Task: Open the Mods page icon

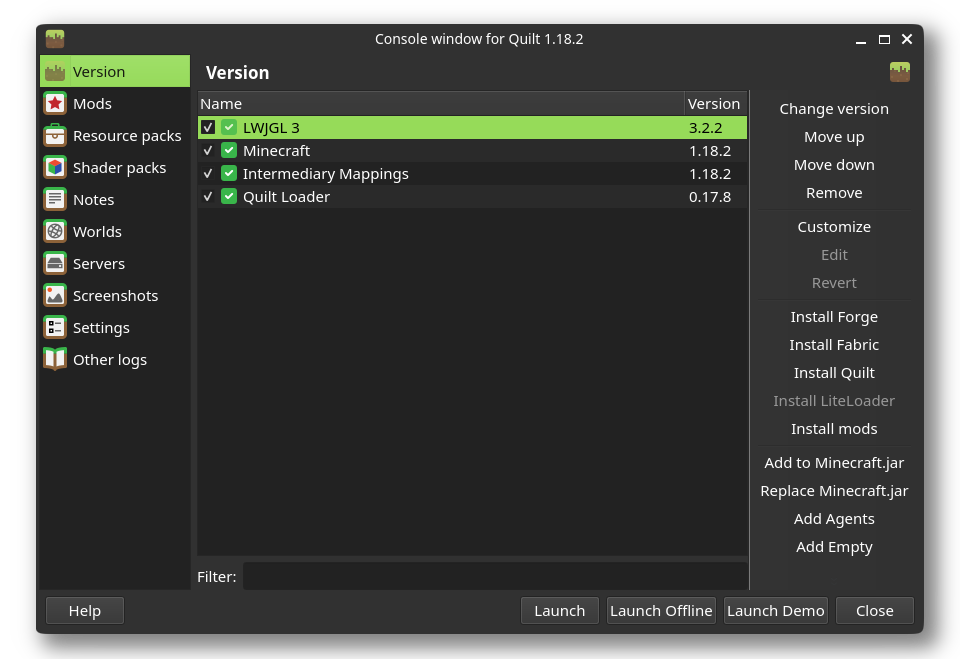Action: click(55, 104)
